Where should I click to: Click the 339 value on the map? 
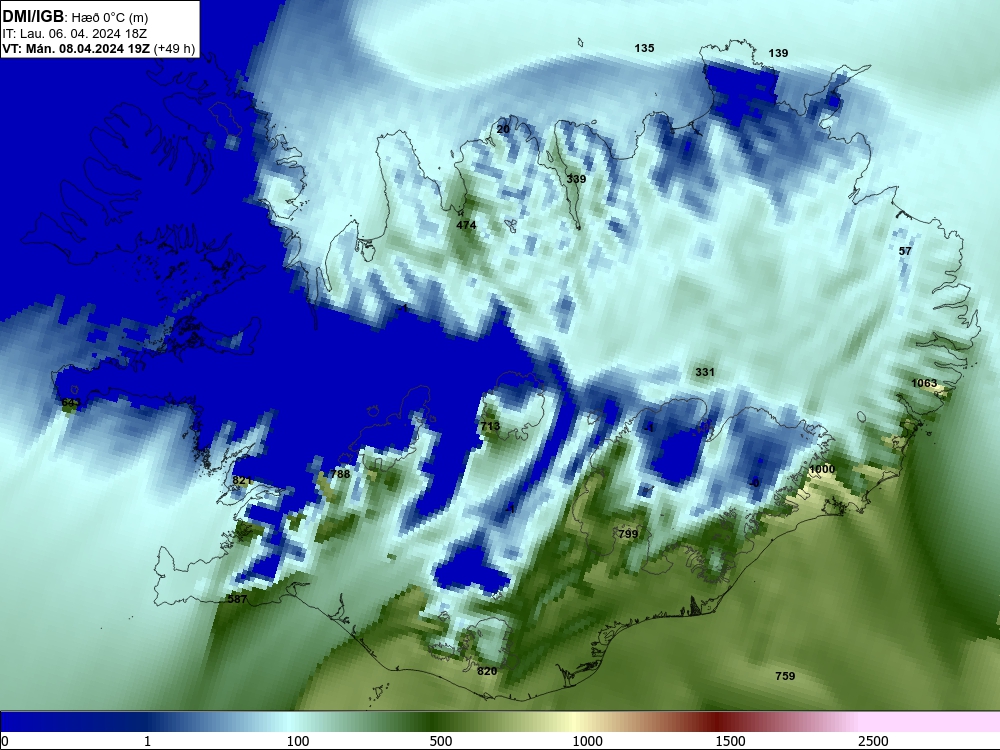[x=576, y=179]
